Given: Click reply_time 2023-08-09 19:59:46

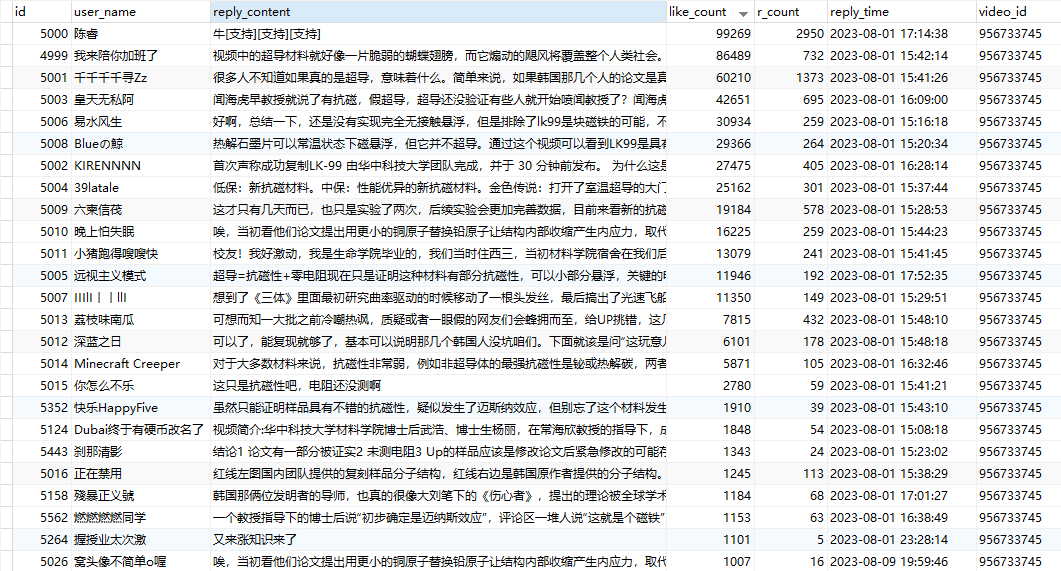Looking at the screenshot, I should [x=889, y=562].
